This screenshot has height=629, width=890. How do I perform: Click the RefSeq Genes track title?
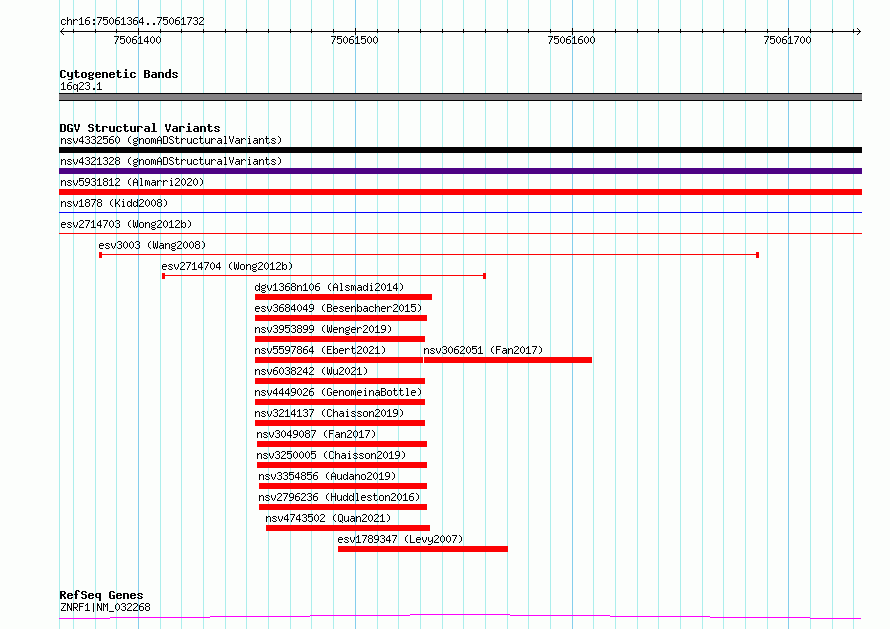101,595
